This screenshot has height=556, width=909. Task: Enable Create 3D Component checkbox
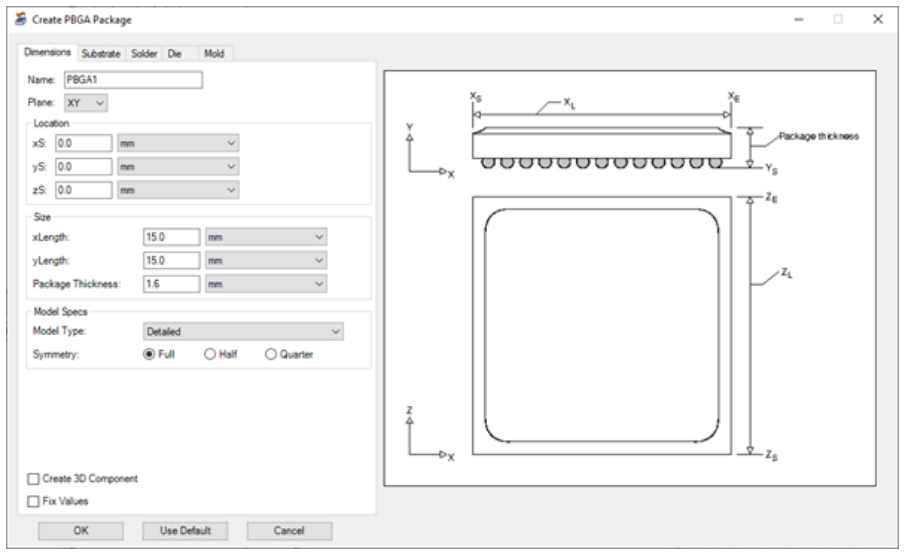coord(33,479)
